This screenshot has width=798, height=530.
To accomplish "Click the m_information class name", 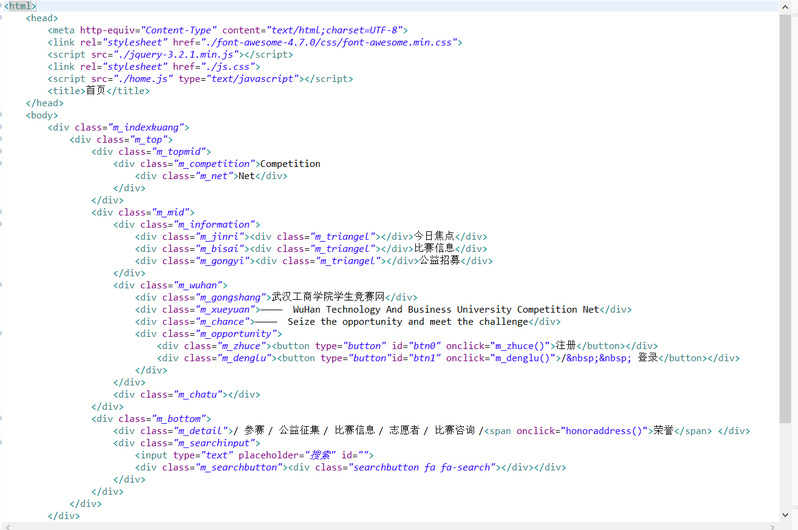I will click(214, 225).
